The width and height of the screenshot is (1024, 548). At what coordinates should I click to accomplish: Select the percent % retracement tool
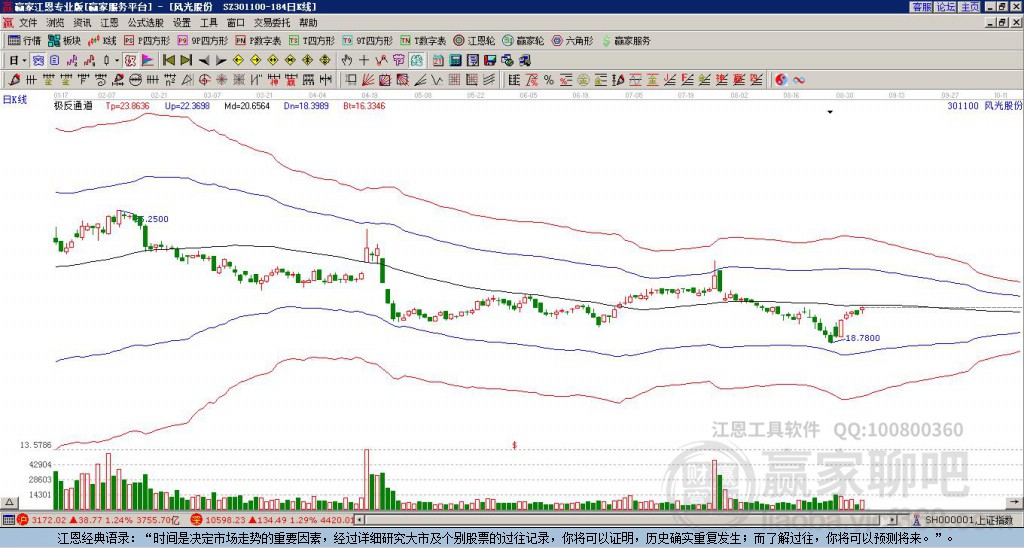549,80
